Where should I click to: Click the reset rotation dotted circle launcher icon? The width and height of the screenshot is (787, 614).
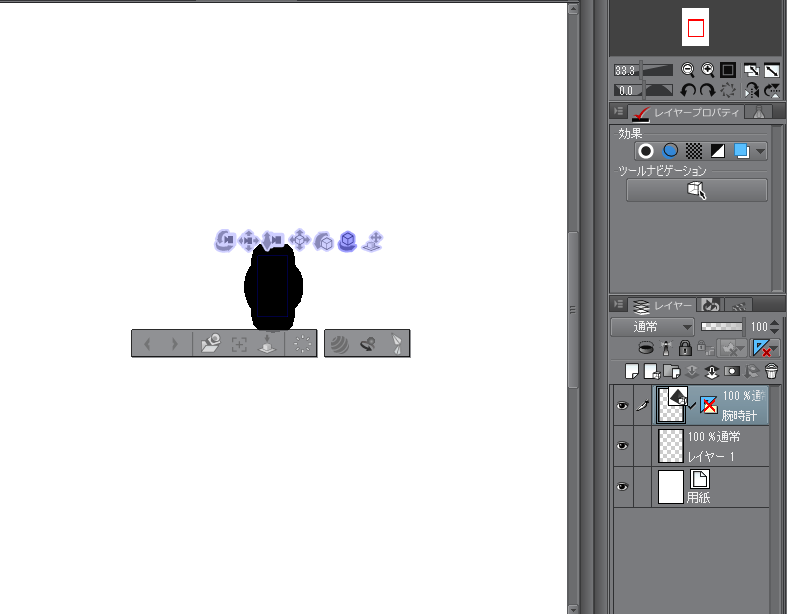click(x=303, y=344)
